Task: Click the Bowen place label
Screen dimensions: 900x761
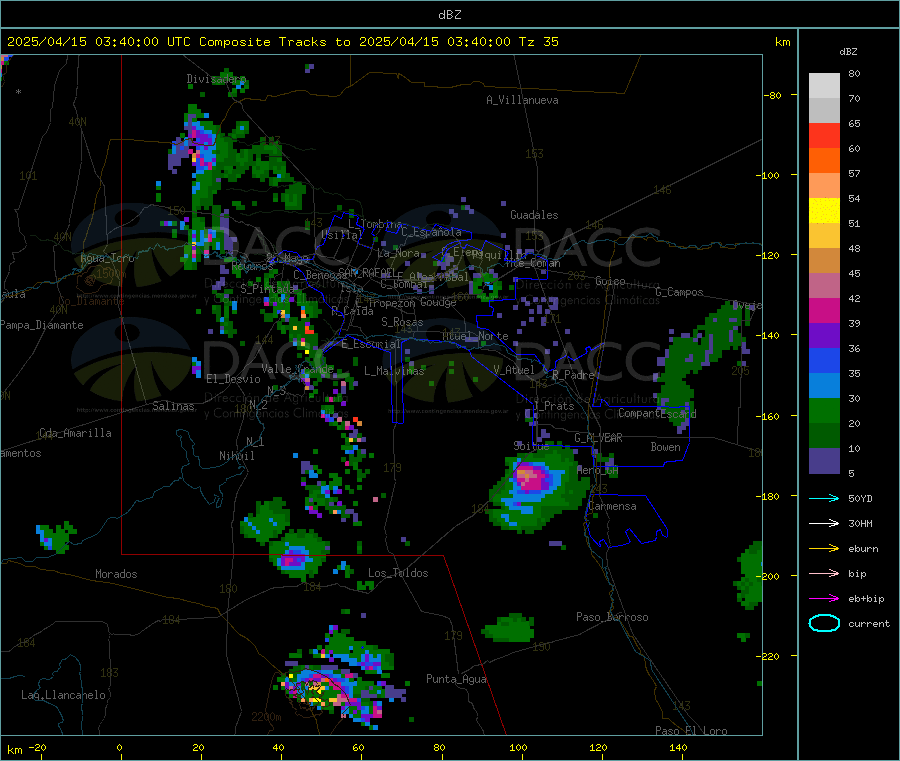Action: pos(665,447)
